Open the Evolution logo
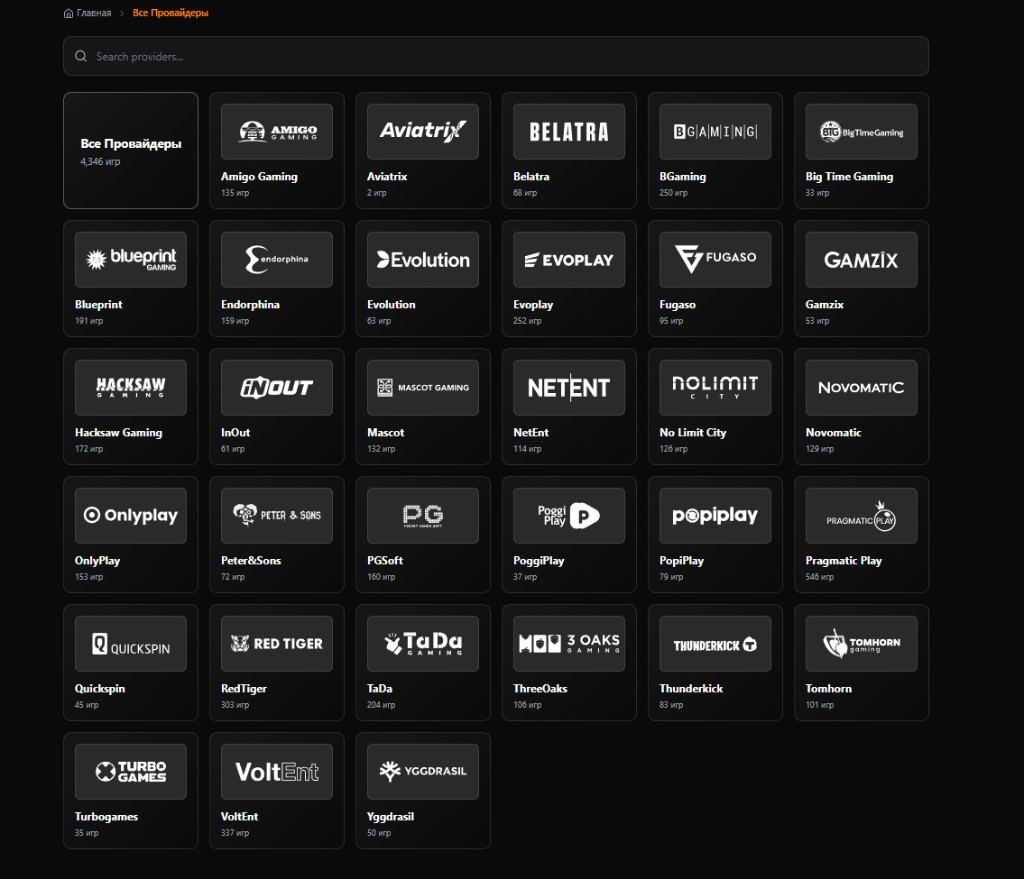 point(423,259)
